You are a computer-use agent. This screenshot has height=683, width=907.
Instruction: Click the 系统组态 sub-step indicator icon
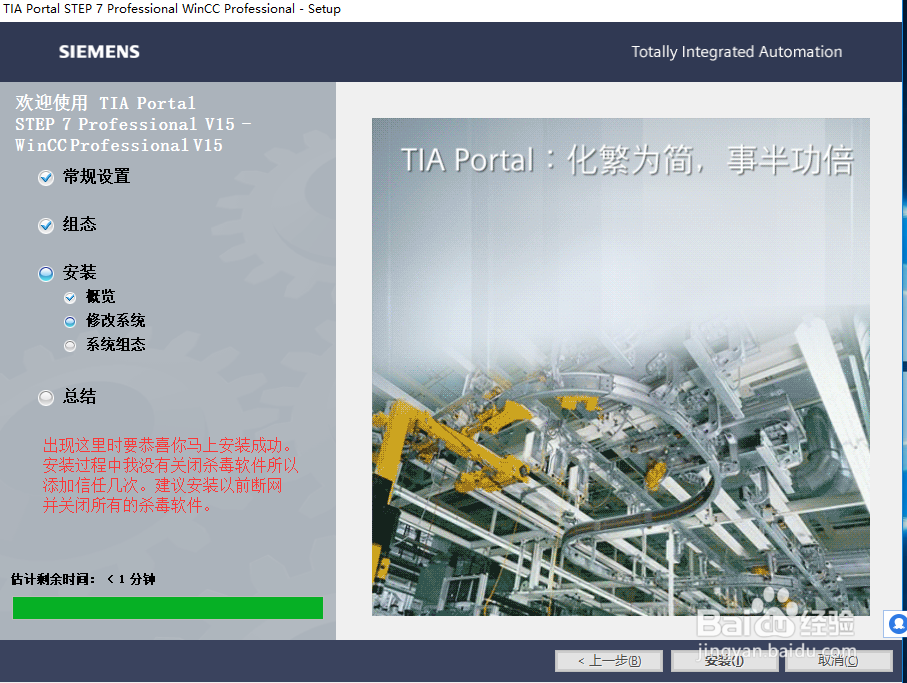(x=70, y=346)
